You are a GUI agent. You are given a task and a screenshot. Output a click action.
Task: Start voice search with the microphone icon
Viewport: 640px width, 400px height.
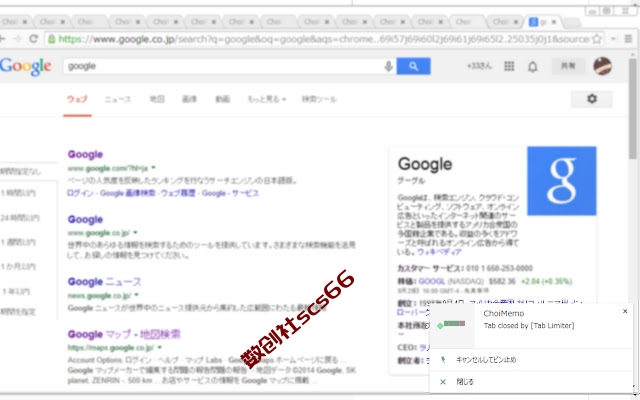(x=388, y=66)
